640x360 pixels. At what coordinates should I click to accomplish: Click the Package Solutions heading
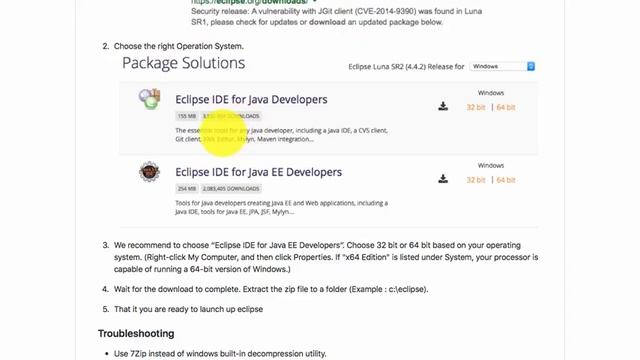pyautogui.click(x=184, y=63)
